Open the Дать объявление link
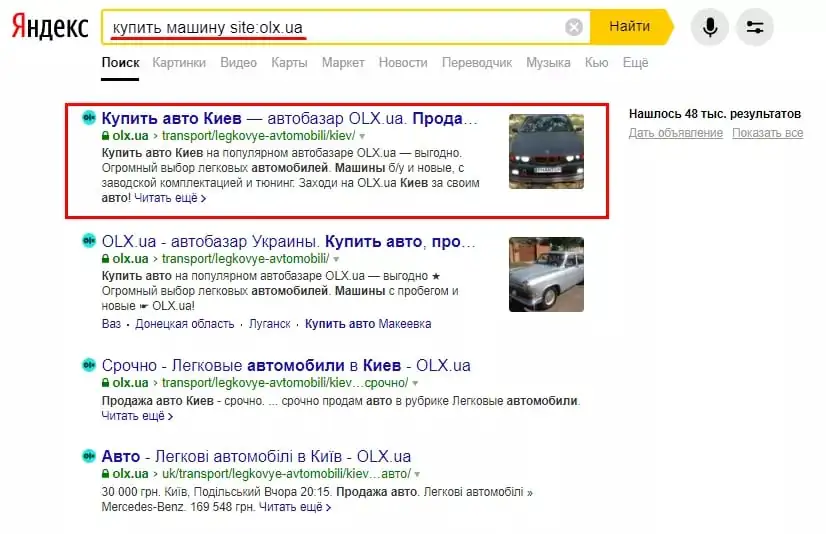 coord(676,133)
